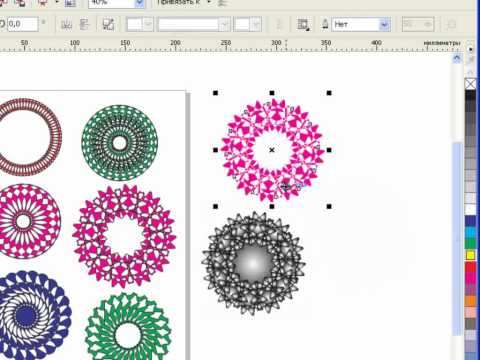Open the color palette flyout arrow
The height and width of the screenshot is (360, 480).
tap(470, 49)
